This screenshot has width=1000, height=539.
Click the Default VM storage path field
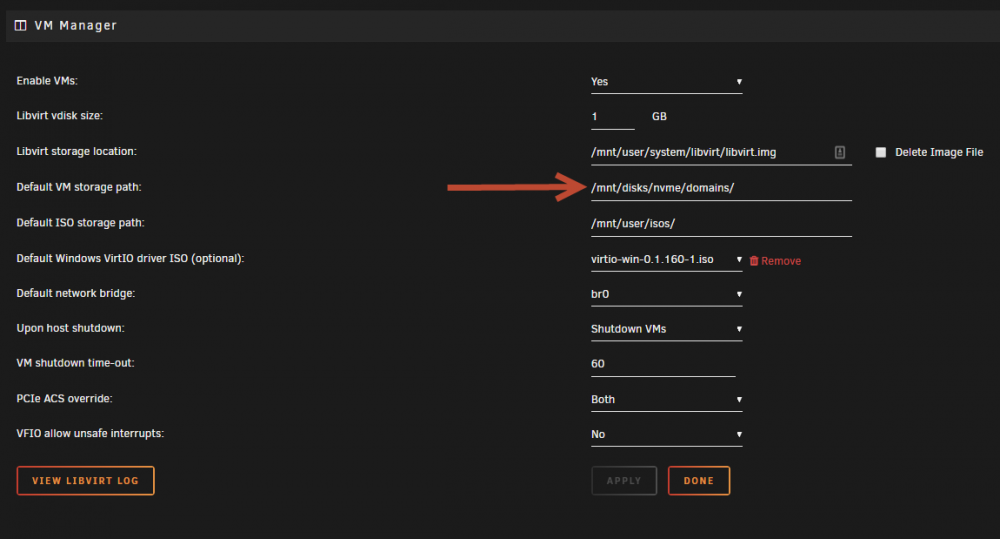721,188
